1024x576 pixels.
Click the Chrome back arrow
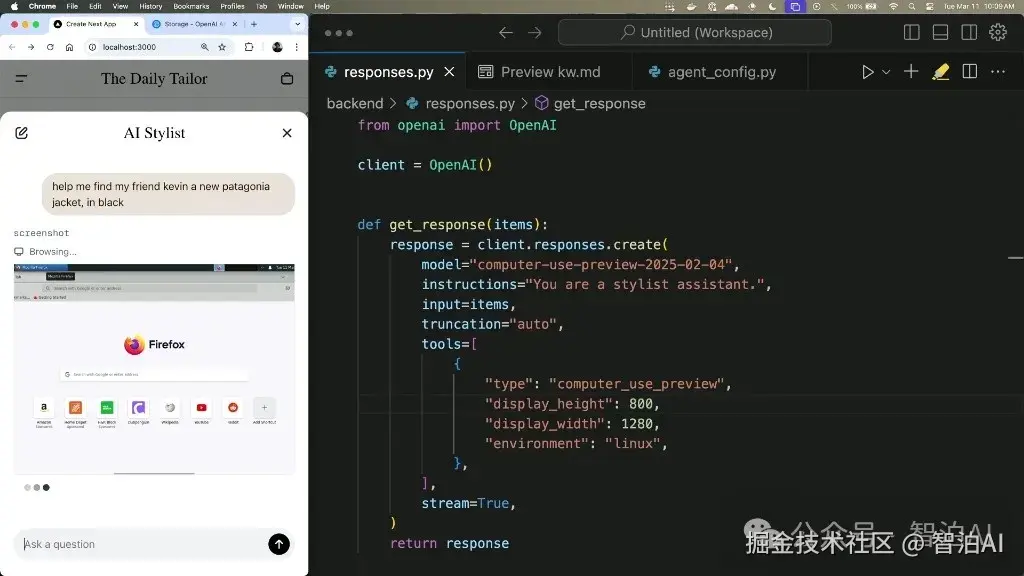tap(12, 47)
